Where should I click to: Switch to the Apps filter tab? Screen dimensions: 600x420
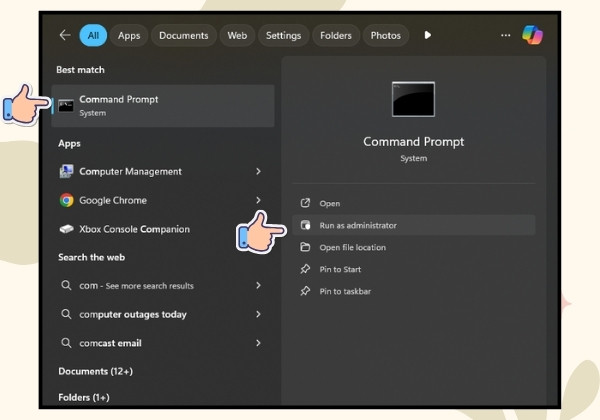click(129, 35)
